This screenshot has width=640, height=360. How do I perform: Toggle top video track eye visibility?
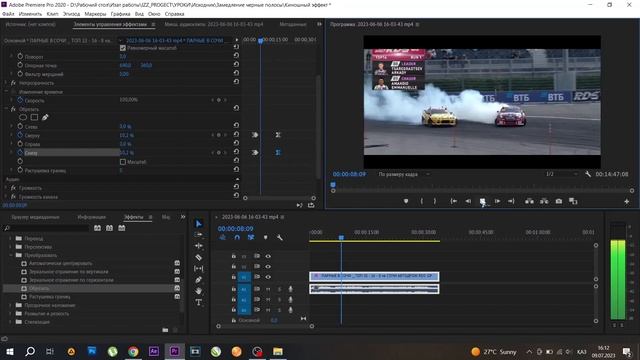pyautogui.click(x=268, y=256)
